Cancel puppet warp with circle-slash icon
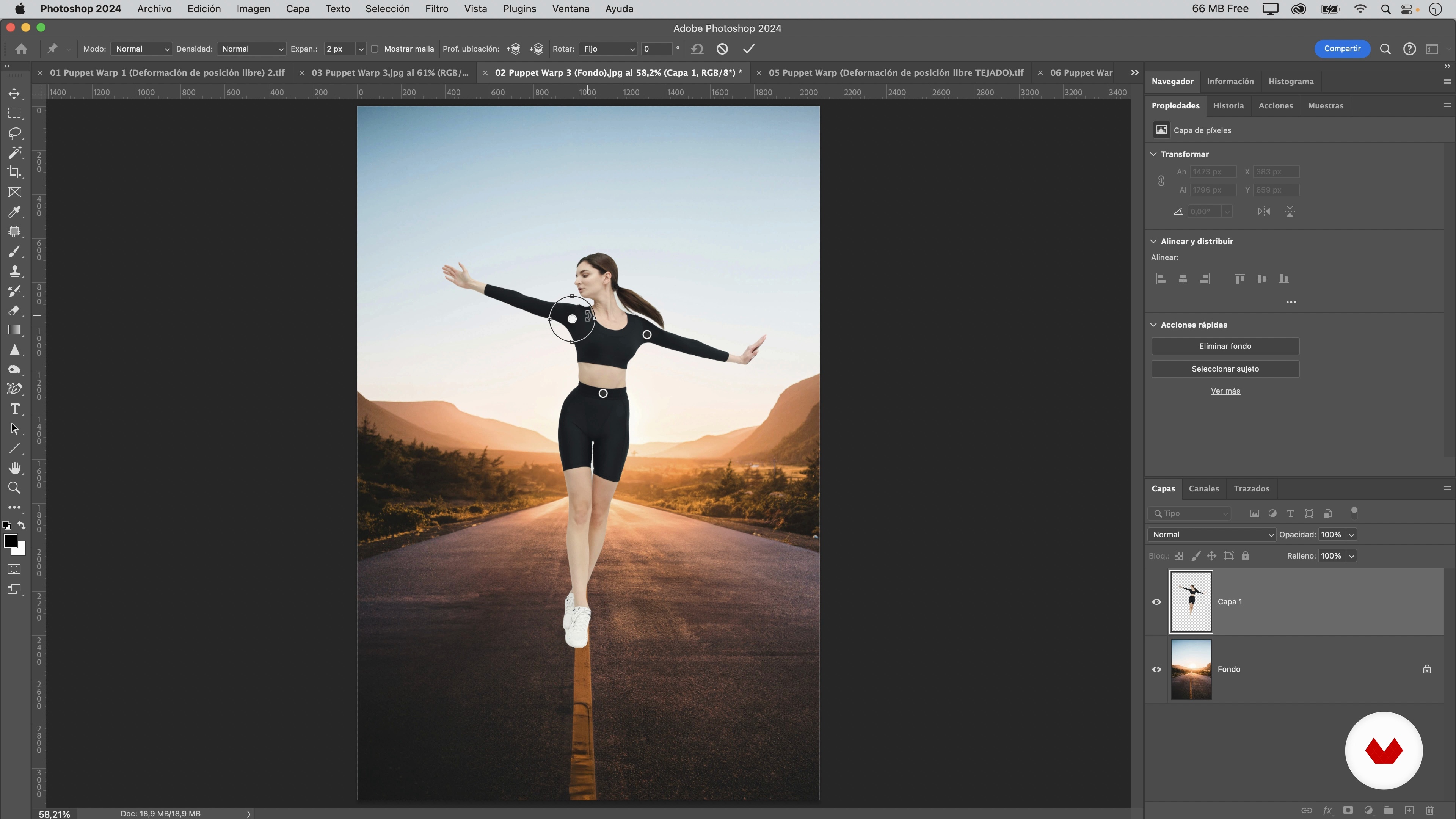The height and width of the screenshot is (819, 1456). click(722, 49)
